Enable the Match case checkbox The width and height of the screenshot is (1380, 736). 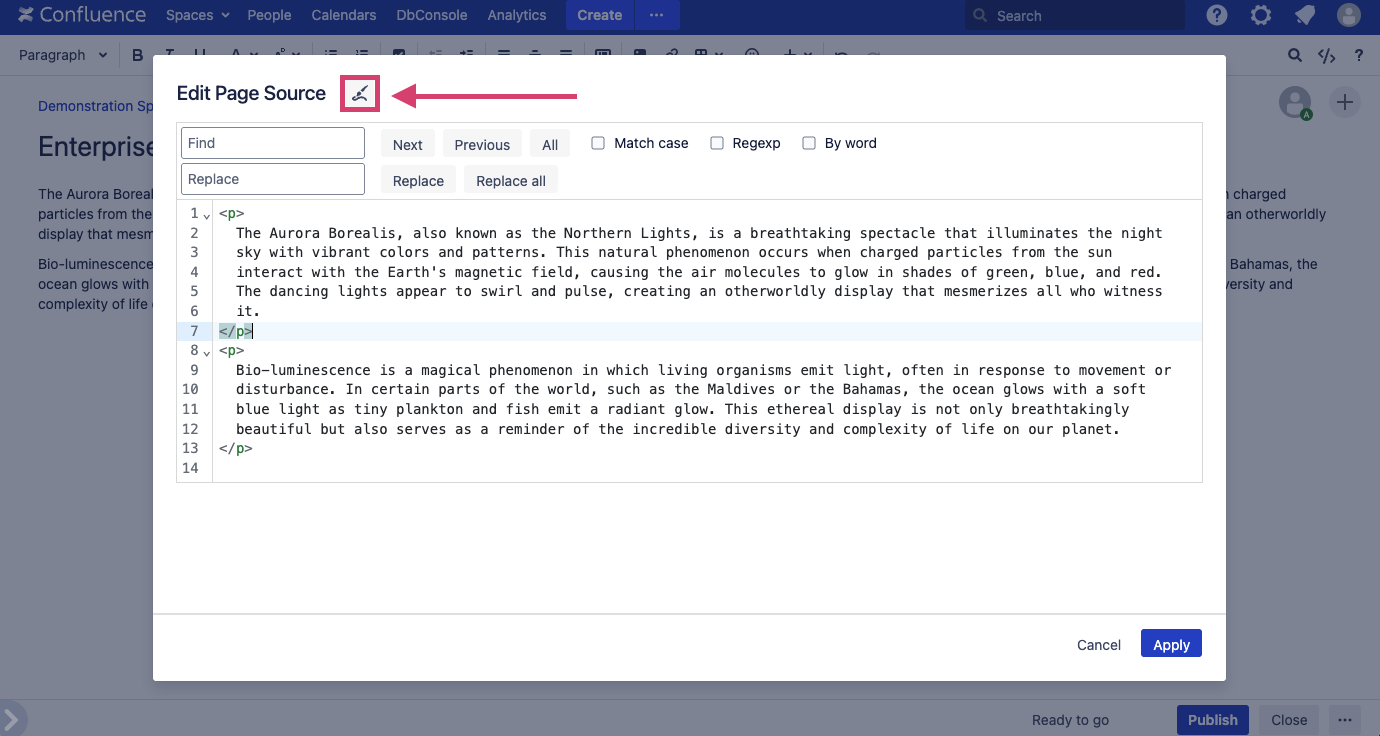click(x=598, y=143)
